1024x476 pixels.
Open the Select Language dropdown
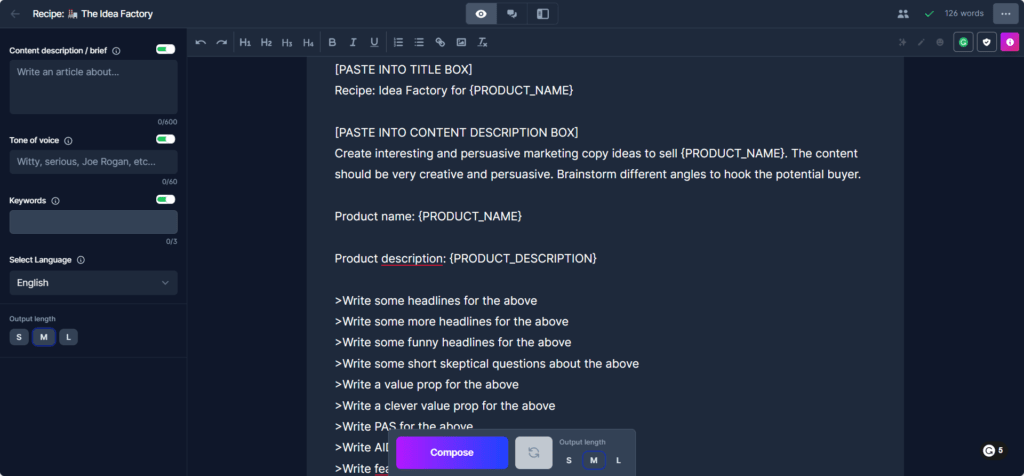[93, 283]
